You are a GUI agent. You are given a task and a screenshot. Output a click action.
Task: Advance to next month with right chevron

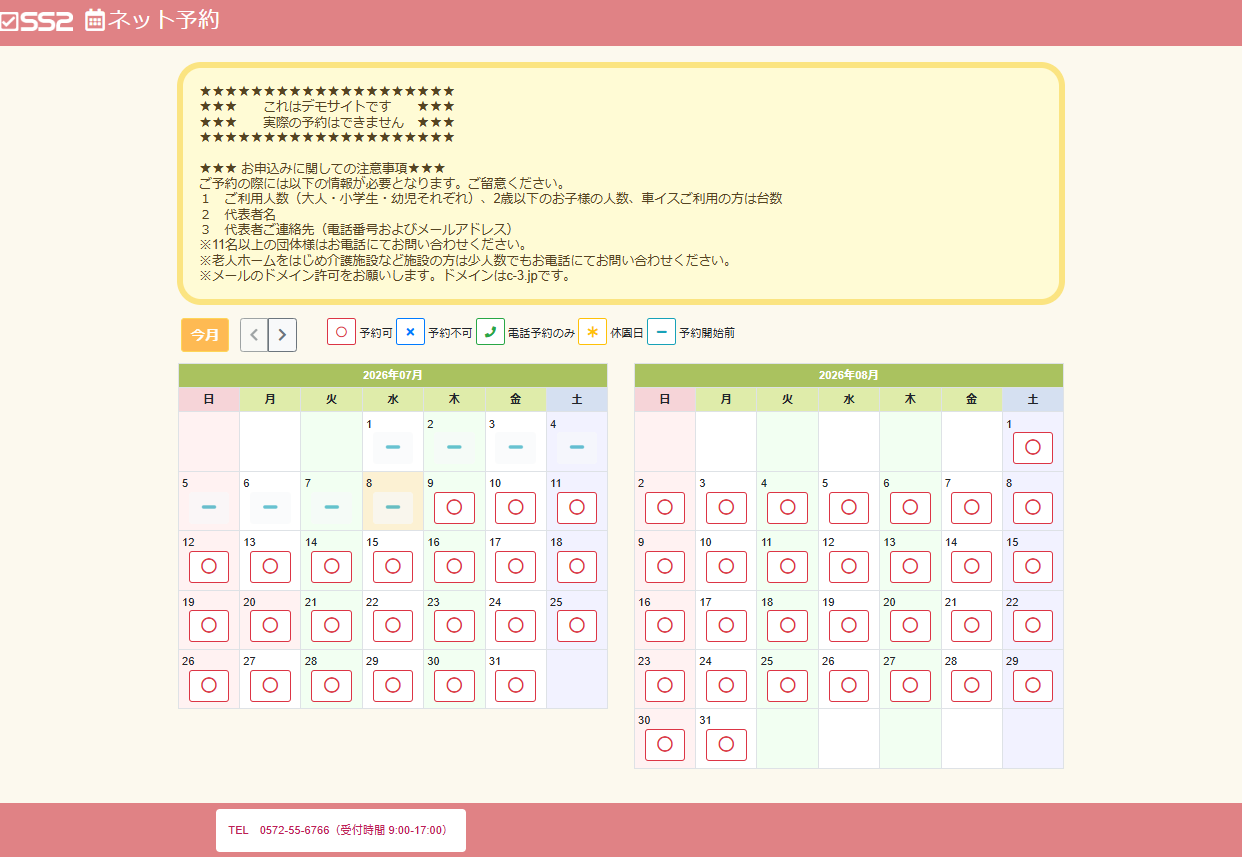click(283, 335)
